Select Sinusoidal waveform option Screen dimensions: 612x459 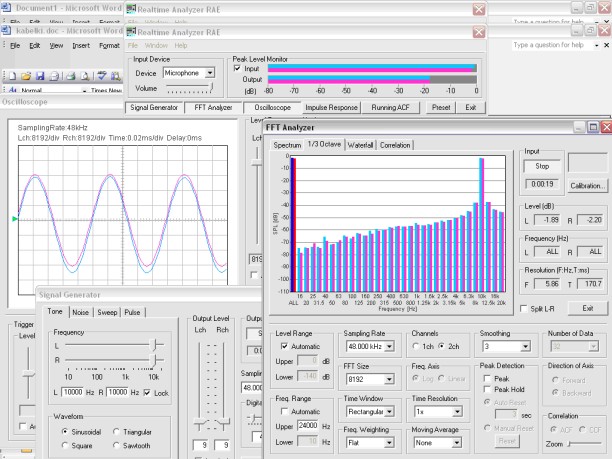click(x=65, y=432)
